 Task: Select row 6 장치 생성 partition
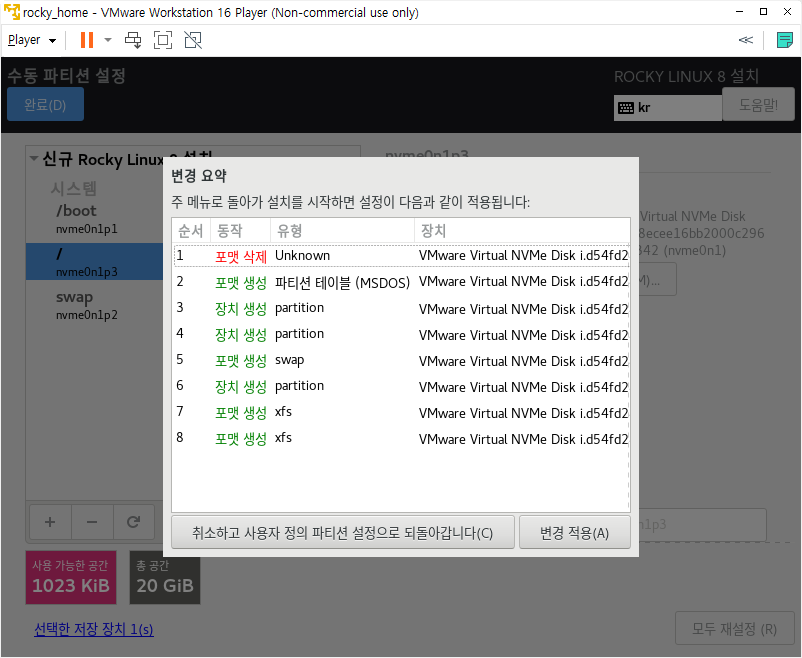(x=401, y=386)
